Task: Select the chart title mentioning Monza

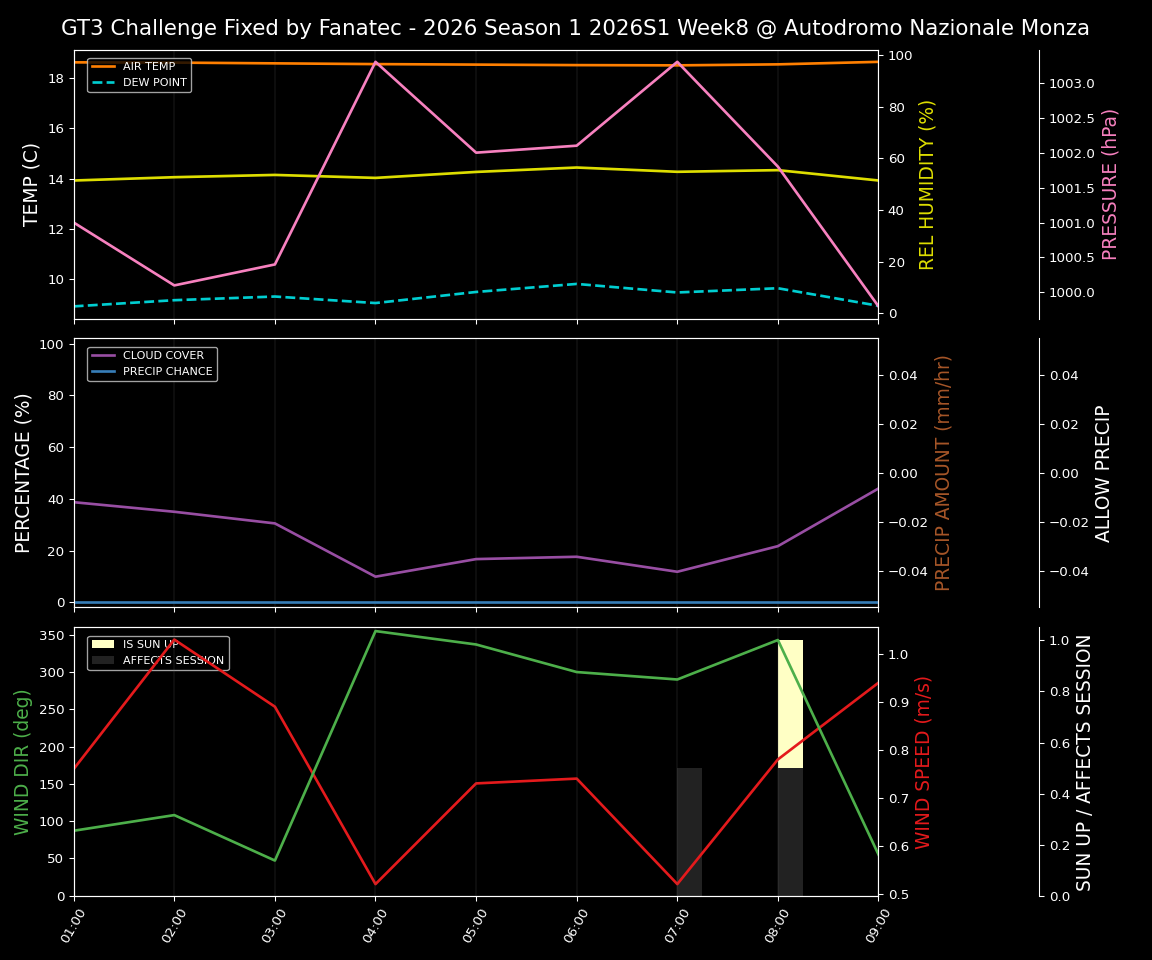Action: (x=576, y=28)
